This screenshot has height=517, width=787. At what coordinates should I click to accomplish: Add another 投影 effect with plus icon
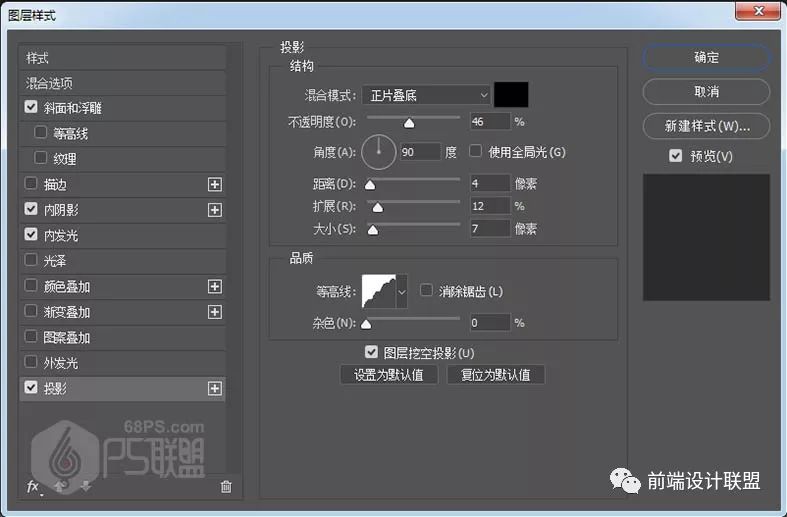(215, 389)
